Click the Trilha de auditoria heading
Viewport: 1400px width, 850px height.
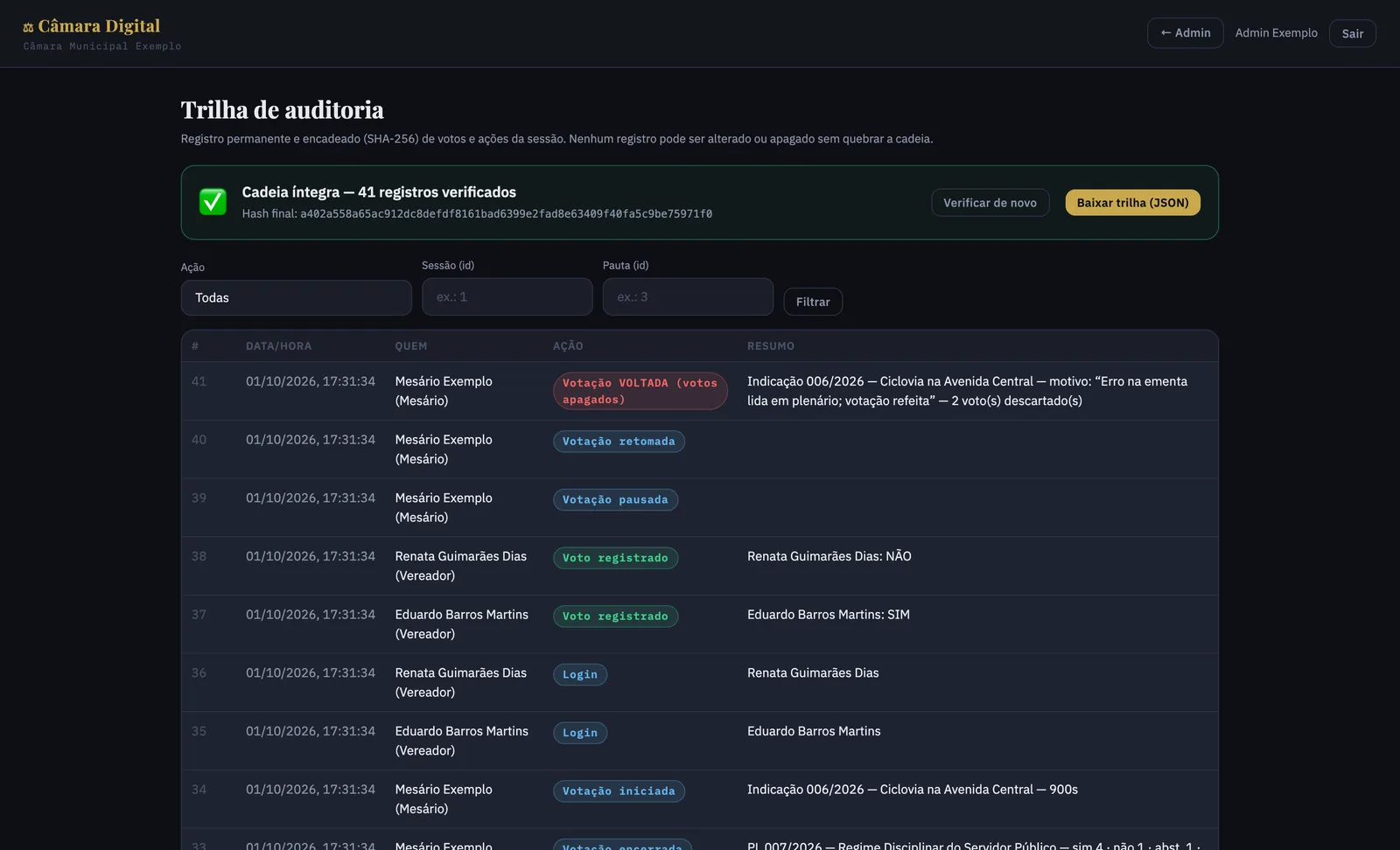283,110
